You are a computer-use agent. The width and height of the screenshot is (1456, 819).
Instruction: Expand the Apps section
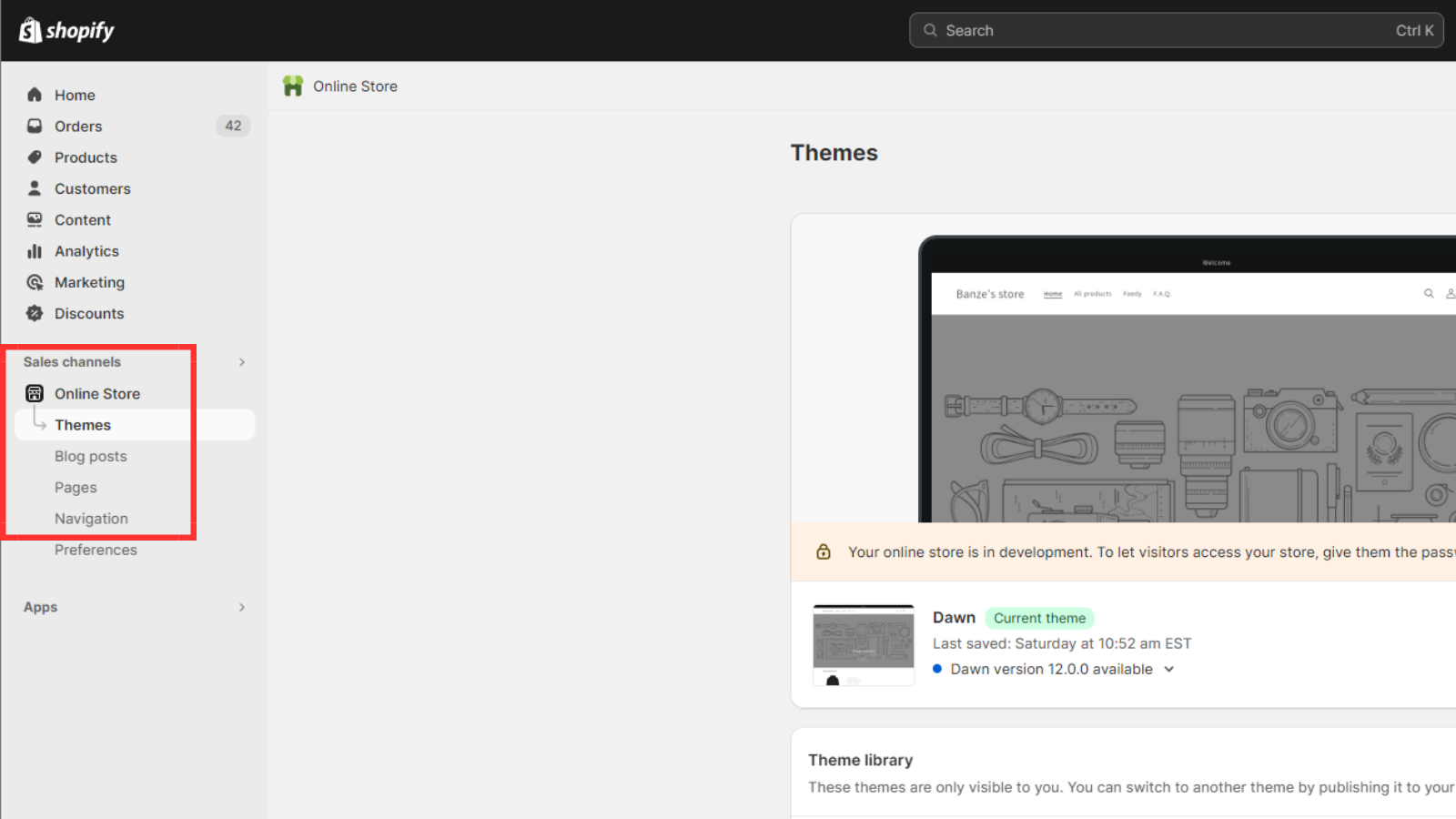point(241,607)
